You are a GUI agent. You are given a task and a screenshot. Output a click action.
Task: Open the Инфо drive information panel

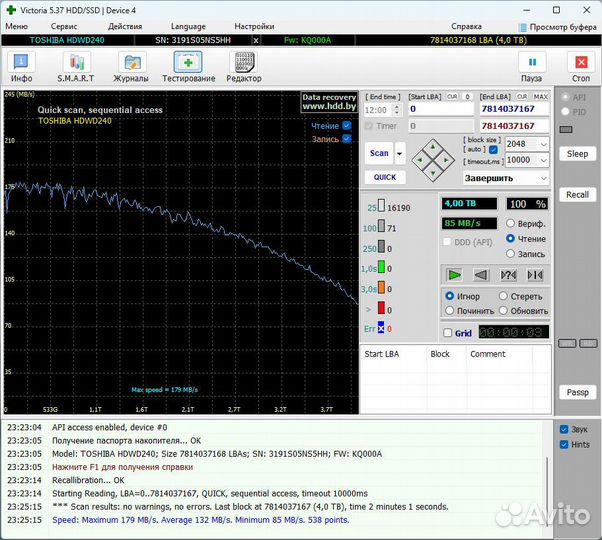tap(21, 66)
